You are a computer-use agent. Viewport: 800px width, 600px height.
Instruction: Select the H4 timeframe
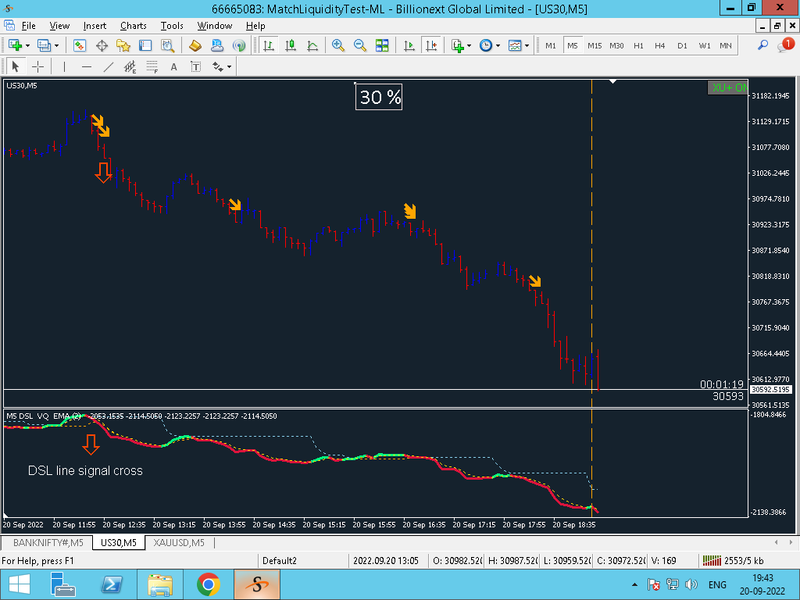point(660,45)
